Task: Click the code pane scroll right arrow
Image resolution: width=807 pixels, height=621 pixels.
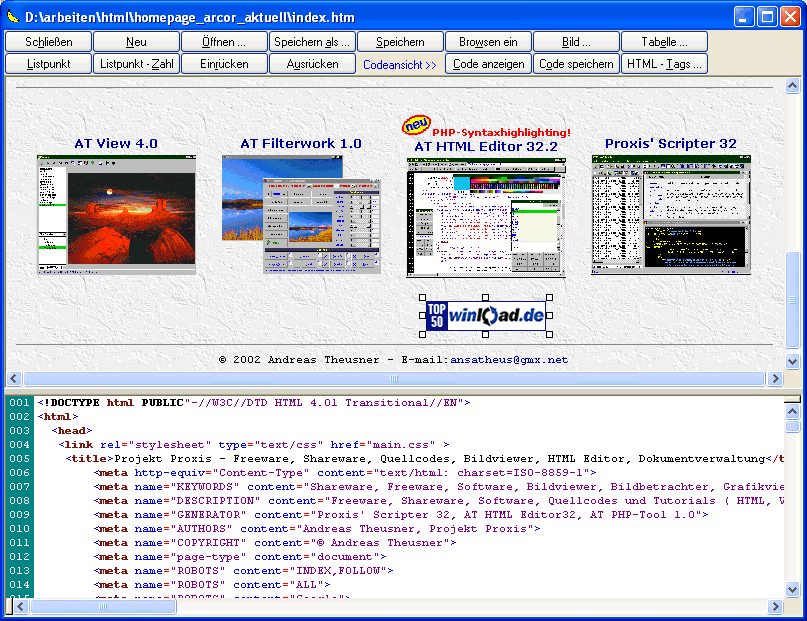Action: pyautogui.click(x=775, y=607)
